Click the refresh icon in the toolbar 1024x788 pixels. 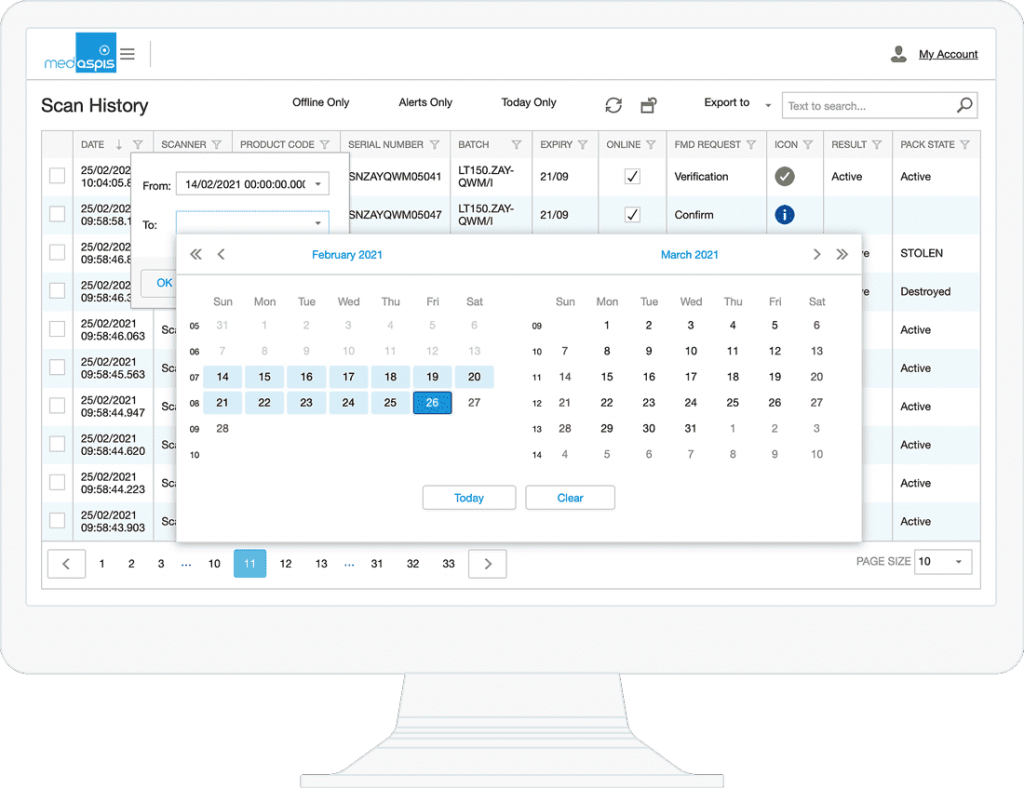pyautogui.click(x=613, y=104)
